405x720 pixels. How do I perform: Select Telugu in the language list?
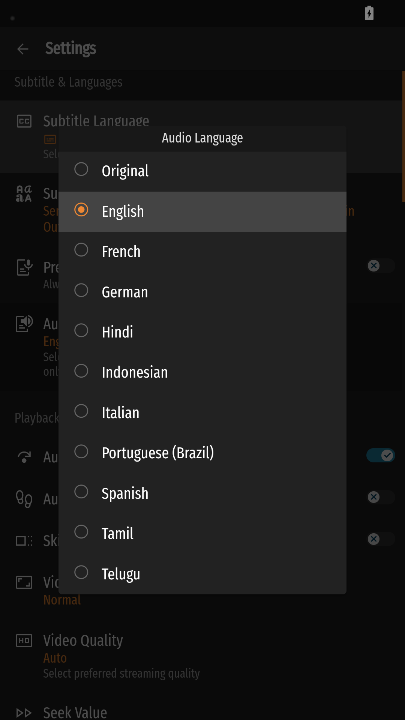202,574
